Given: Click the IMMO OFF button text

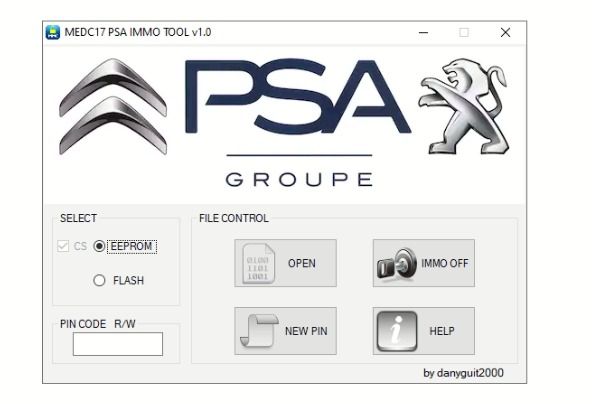Looking at the screenshot, I should coord(445,263).
